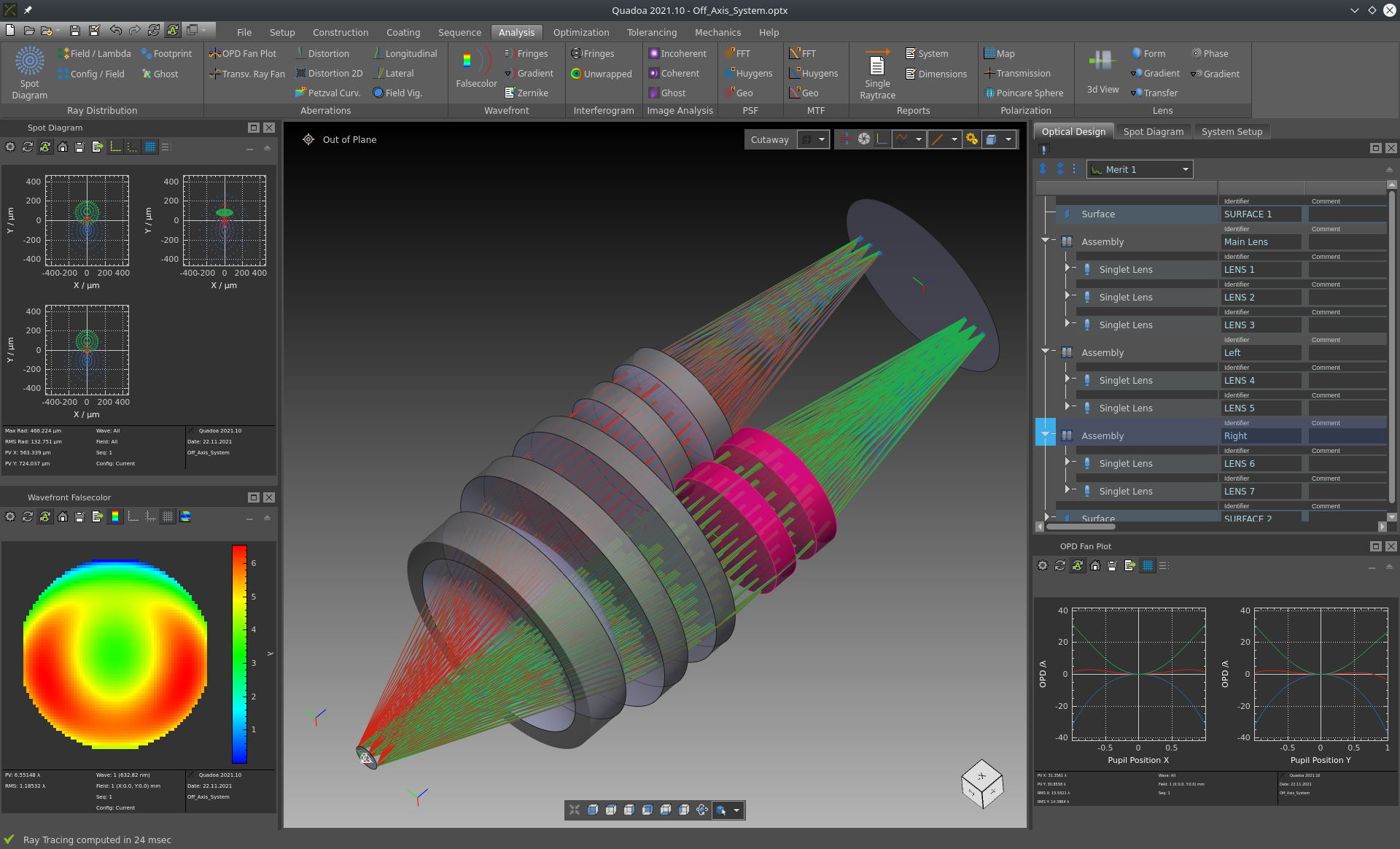Switch to the right-side Spot Diagram tab
The image size is (1400, 849).
[x=1153, y=131]
